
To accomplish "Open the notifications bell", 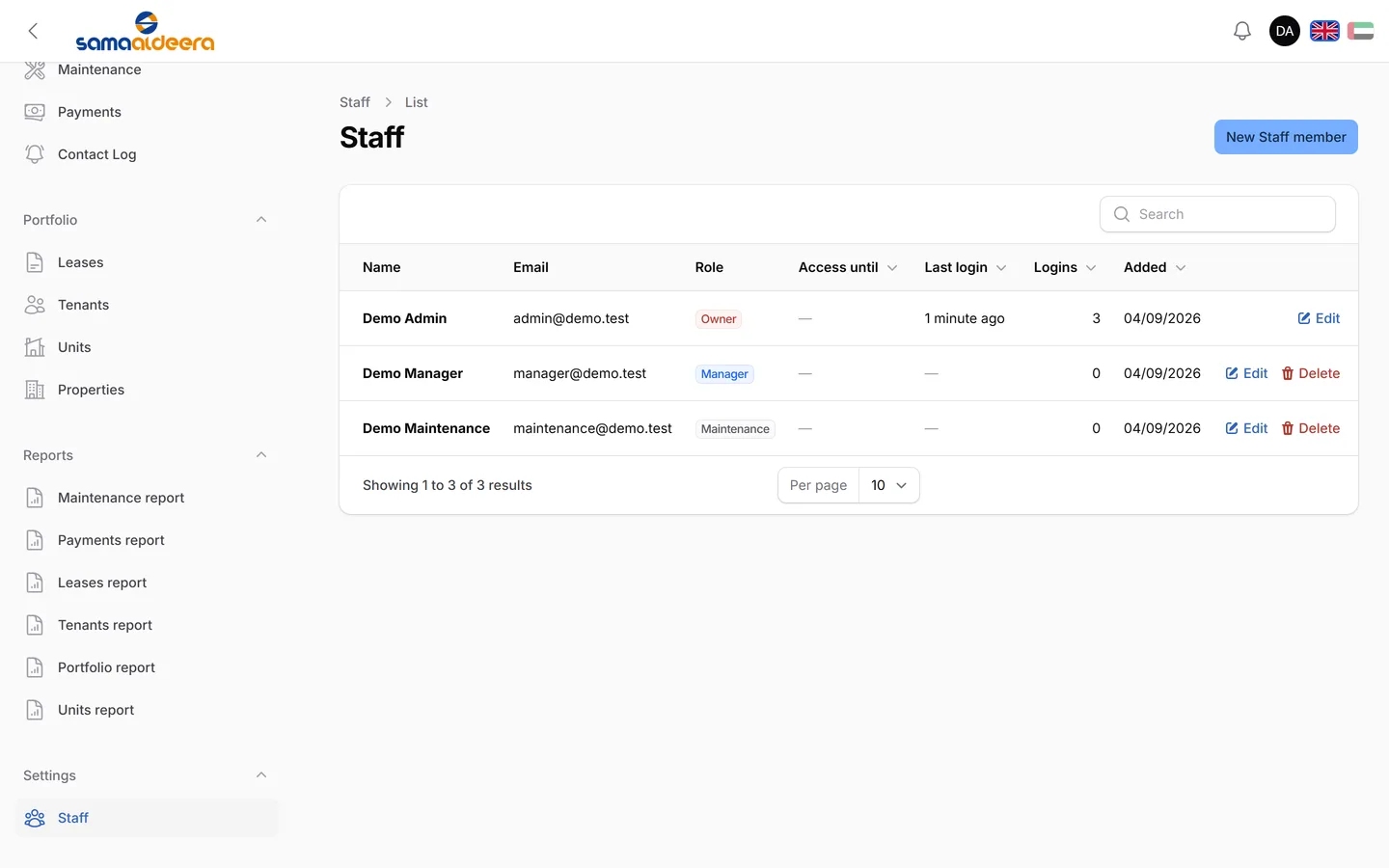I will coord(1242,31).
